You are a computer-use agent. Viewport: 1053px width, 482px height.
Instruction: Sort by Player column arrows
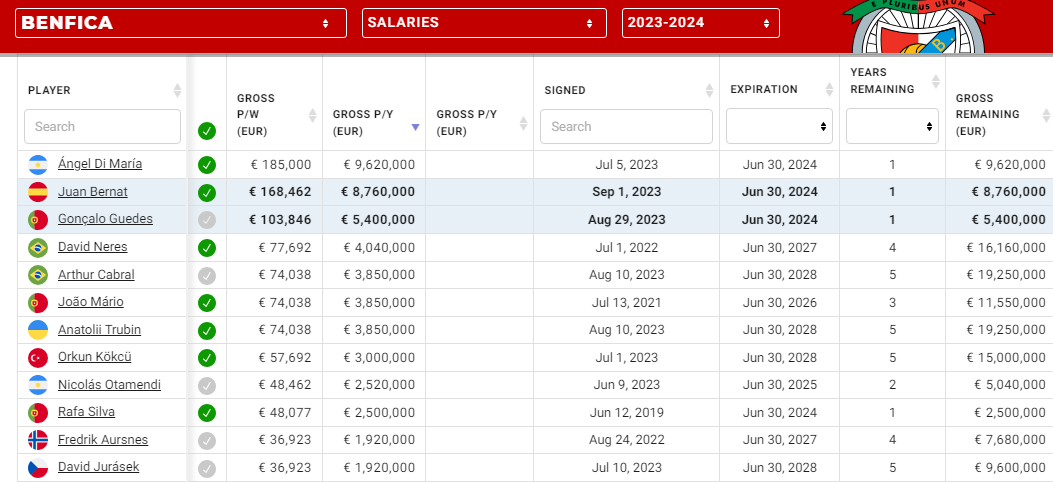pyautogui.click(x=177, y=90)
